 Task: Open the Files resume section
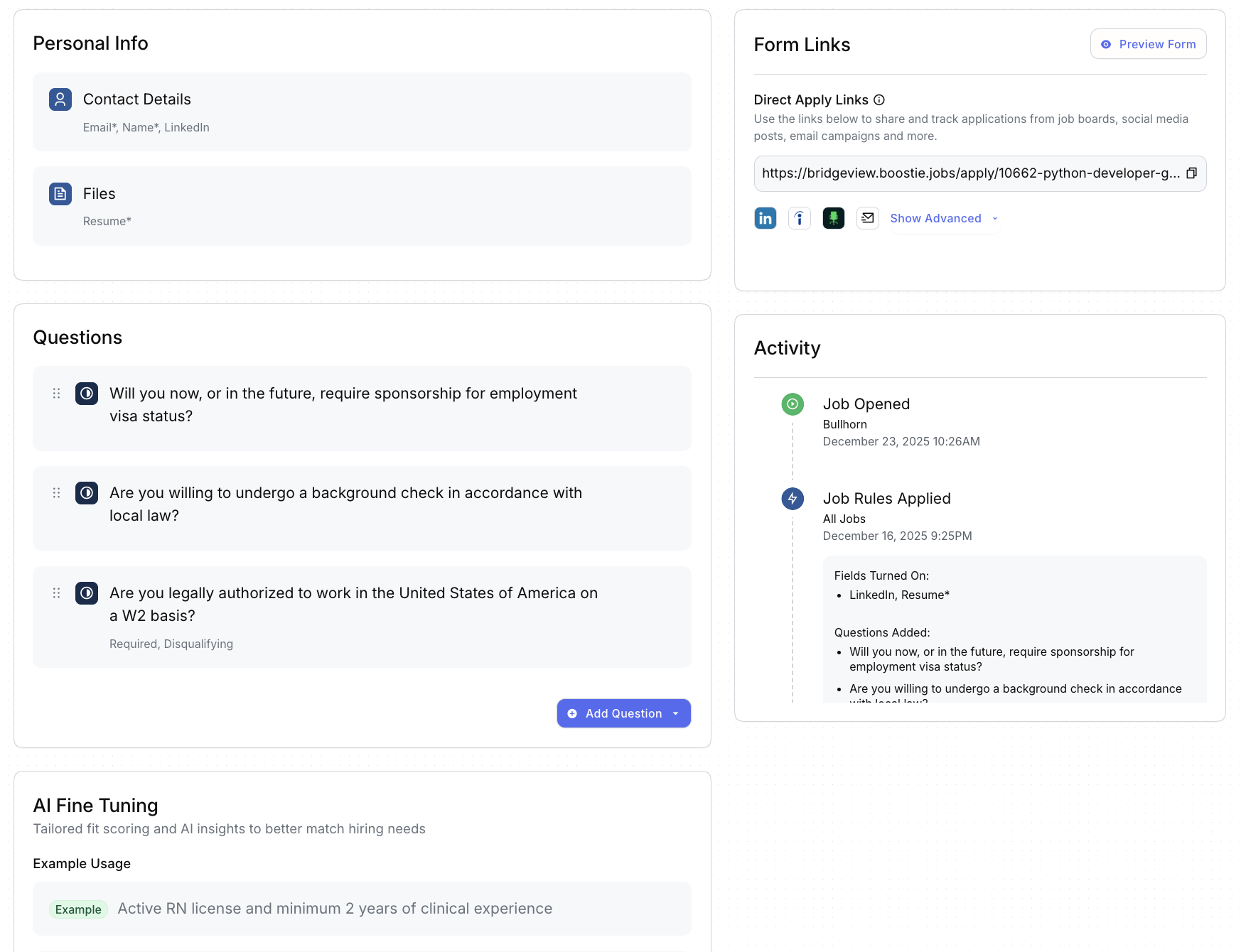[x=362, y=206]
